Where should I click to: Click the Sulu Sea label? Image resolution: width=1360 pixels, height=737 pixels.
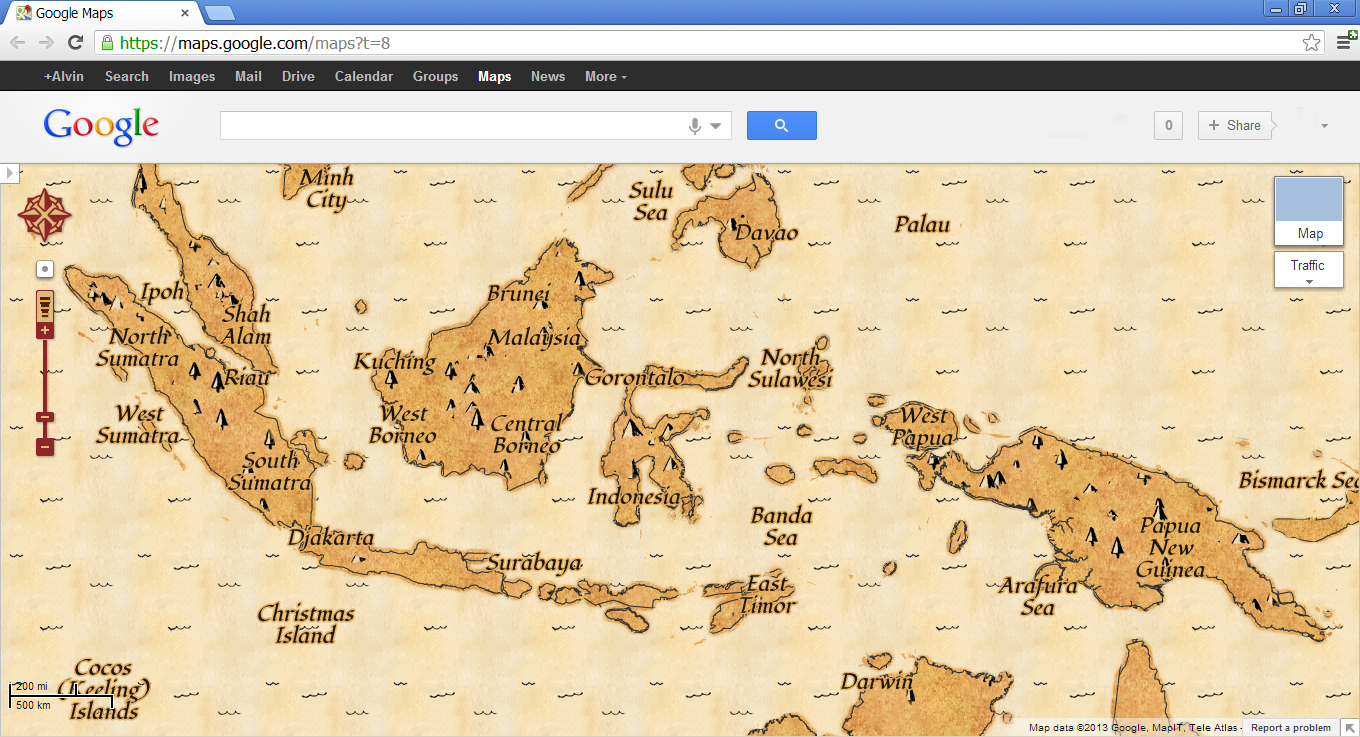(x=652, y=201)
